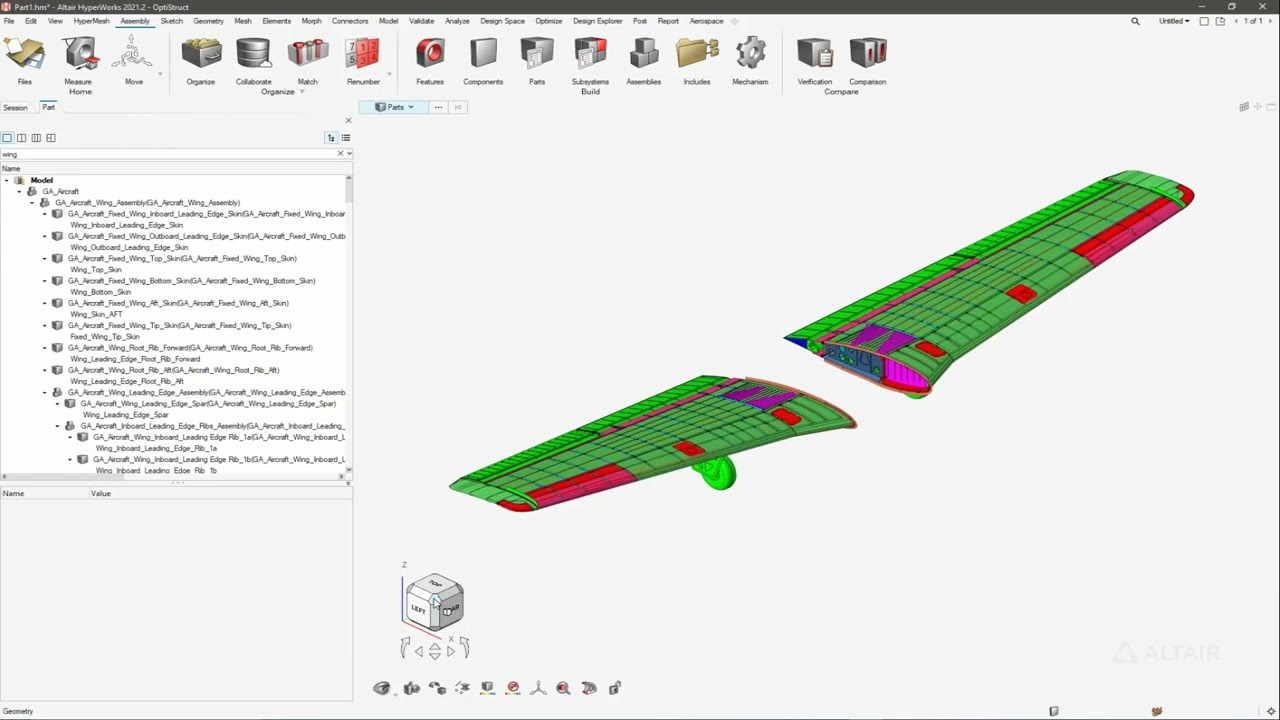Click the camera view icon in view toolbar
Image resolution: width=1280 pixels, height=720 pixels.
point(411,688)
